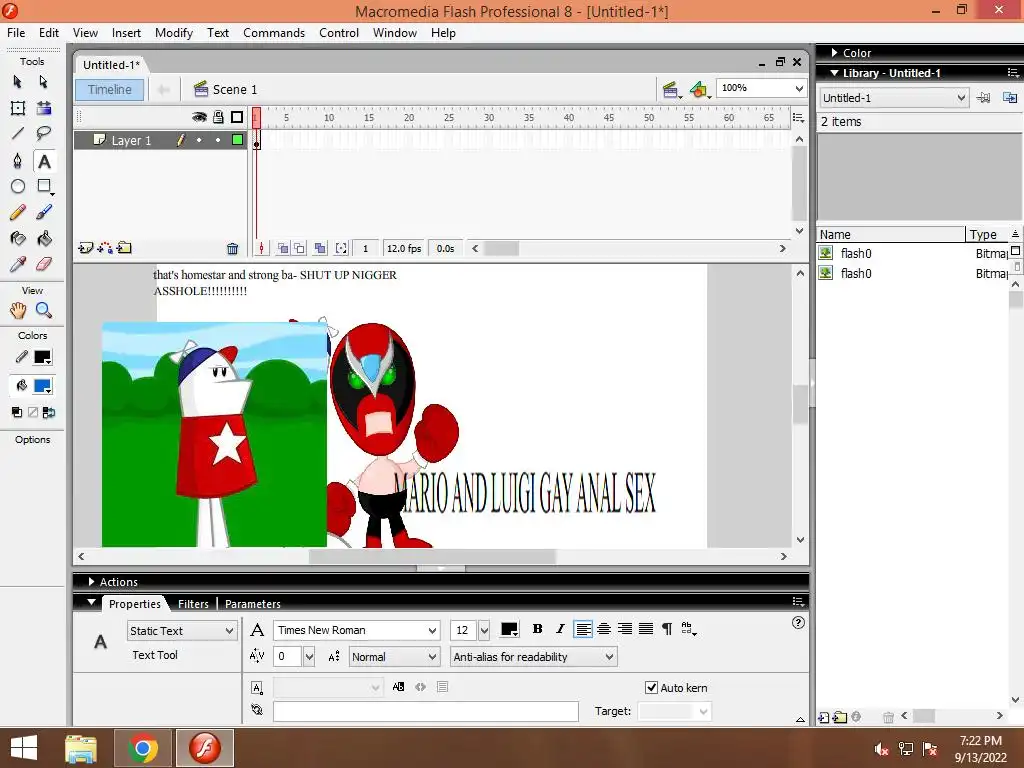
Task: Click the Scene 1 label
Action: pos(235,89)
